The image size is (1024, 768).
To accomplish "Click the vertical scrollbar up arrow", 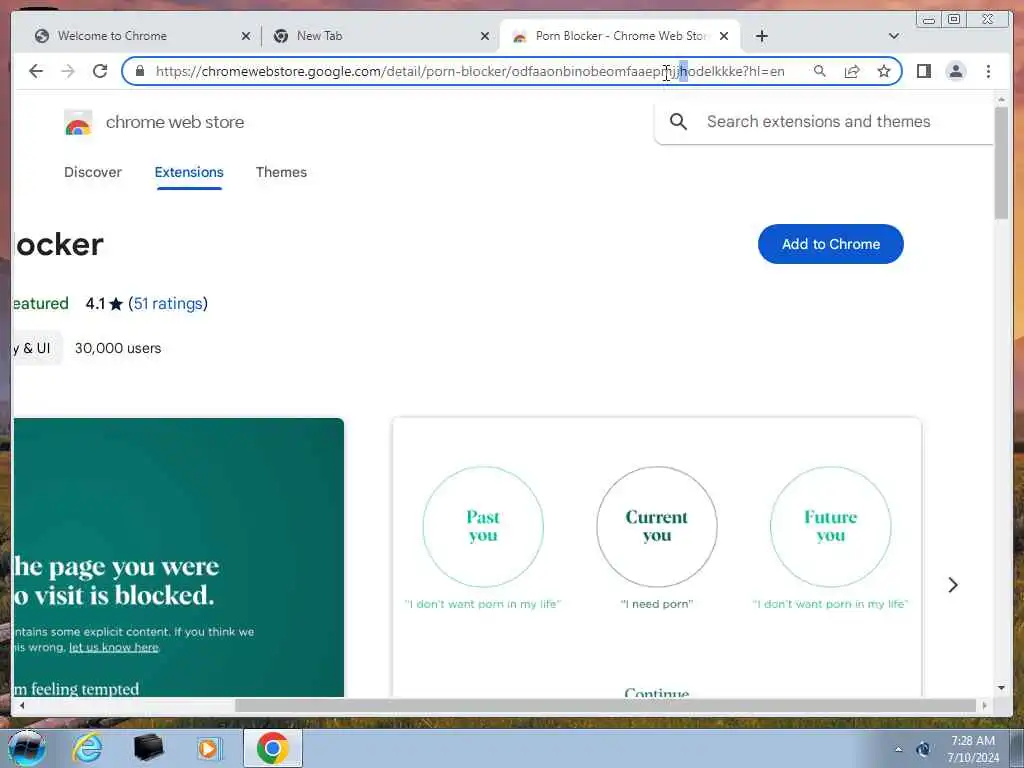I will coord(1001,99).
